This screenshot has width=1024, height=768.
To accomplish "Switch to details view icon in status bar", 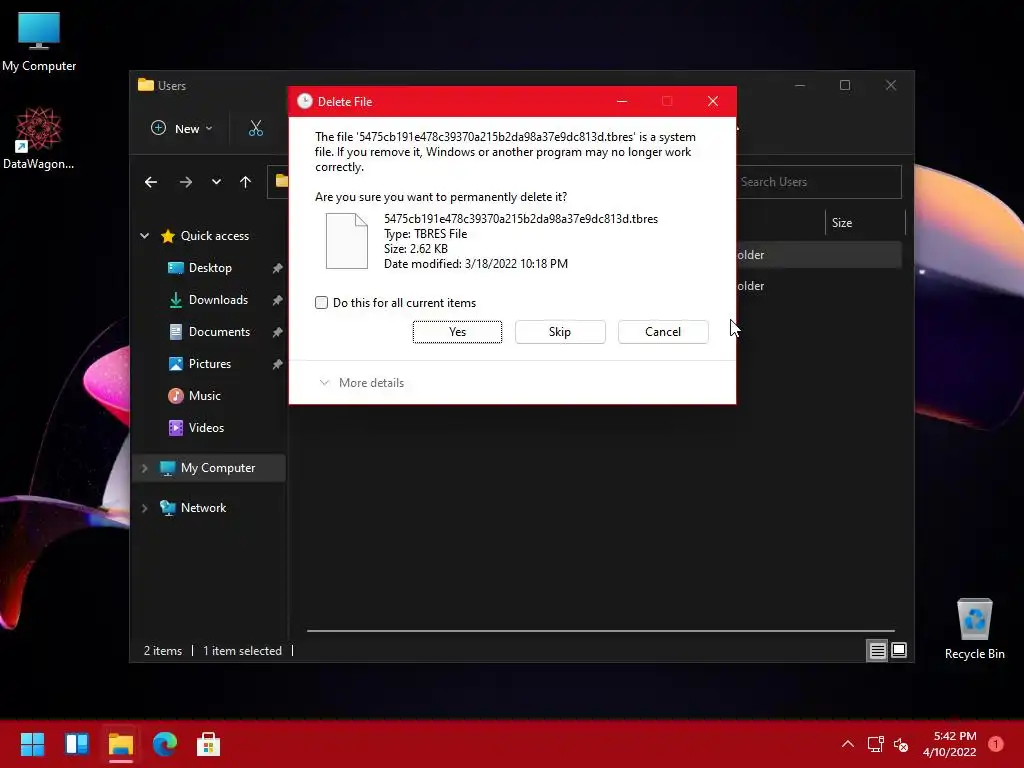I will pos(877,650).
